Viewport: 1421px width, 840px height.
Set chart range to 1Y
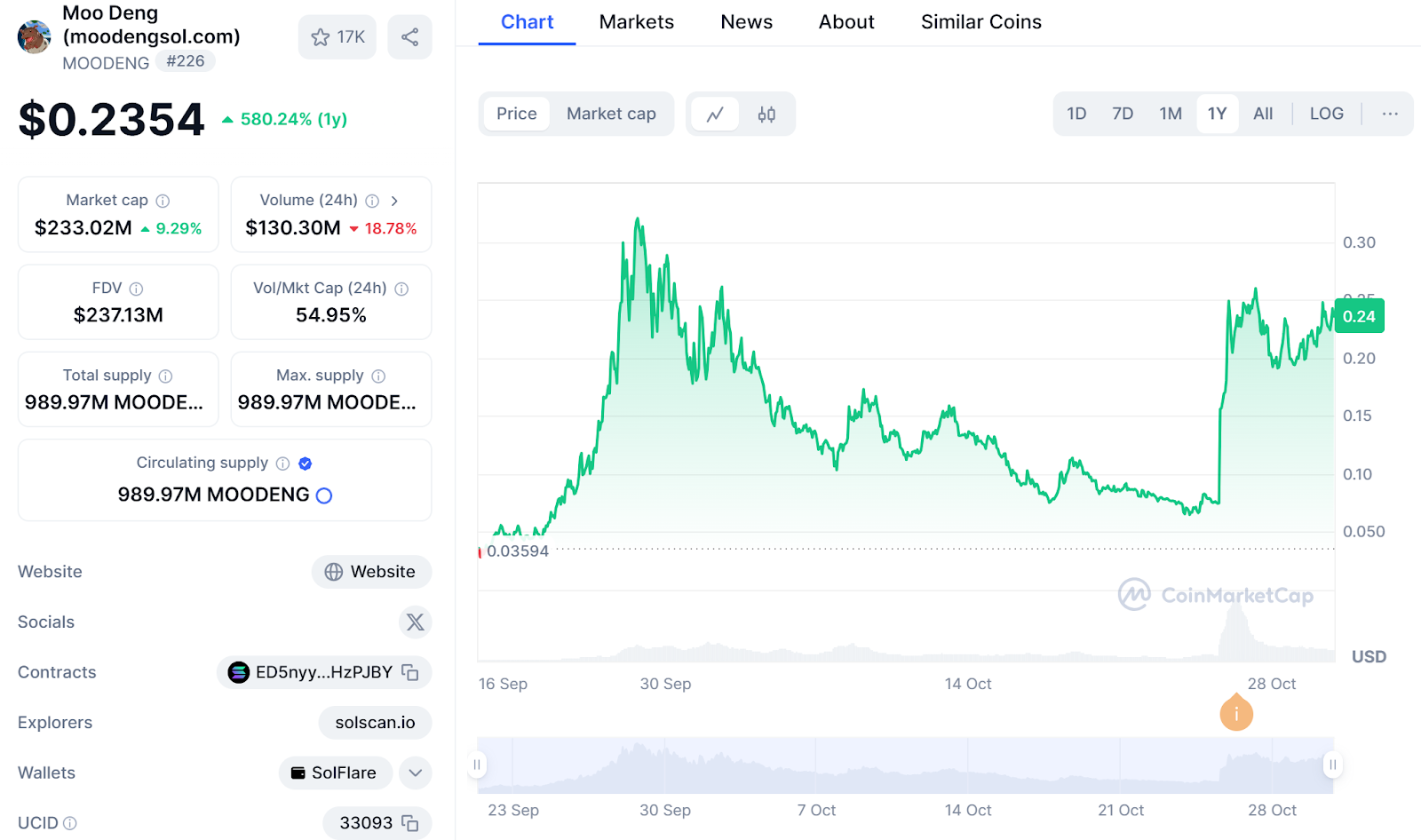tap(1217, 114)
